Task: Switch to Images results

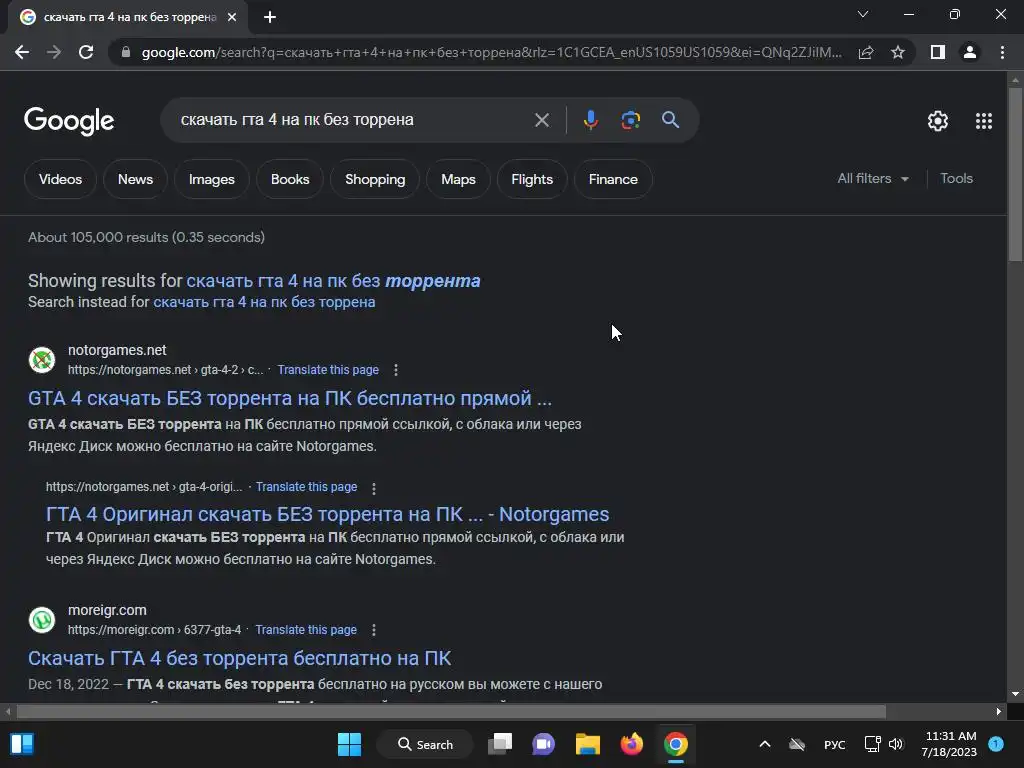Action: (212, 179)
